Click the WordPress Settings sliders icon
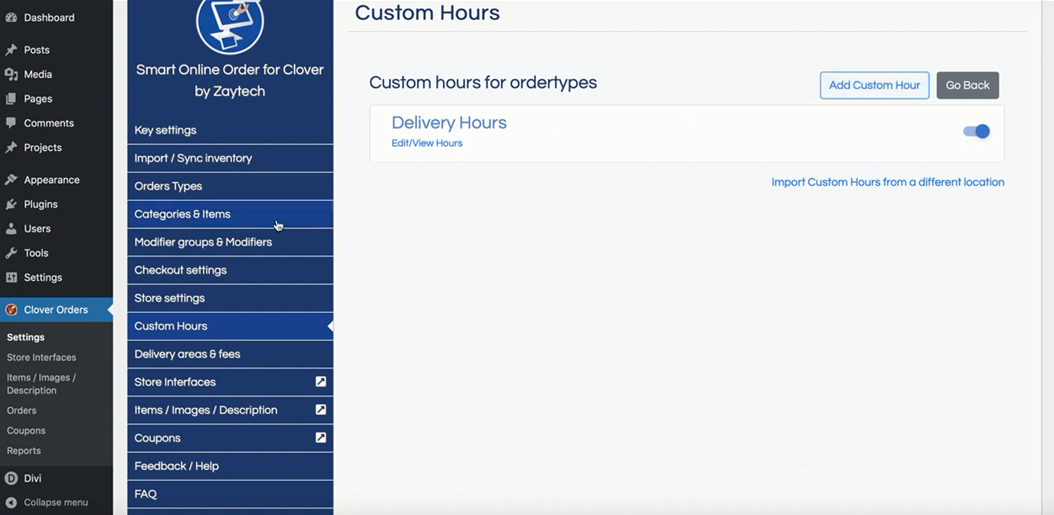This screenshot has height=515, width=1054. click(x=11, y=277)
